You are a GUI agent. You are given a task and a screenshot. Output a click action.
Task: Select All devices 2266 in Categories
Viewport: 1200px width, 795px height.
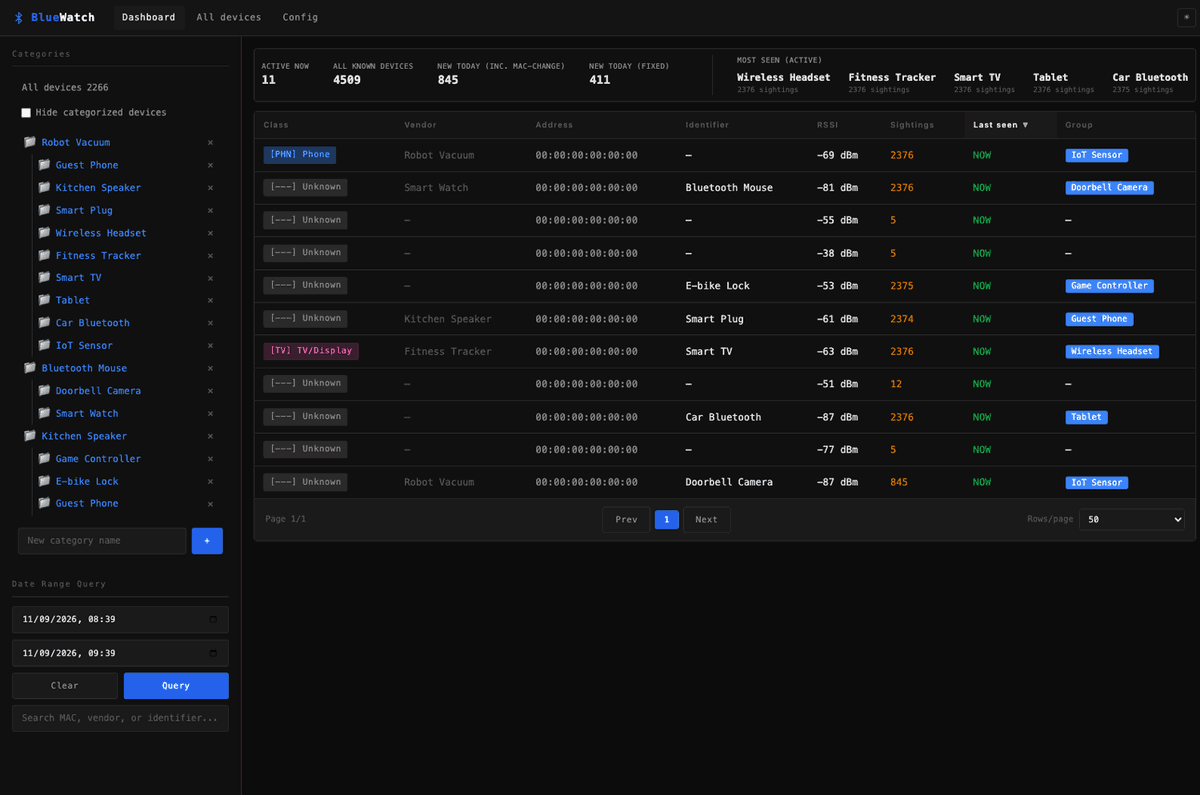point(65,88)
